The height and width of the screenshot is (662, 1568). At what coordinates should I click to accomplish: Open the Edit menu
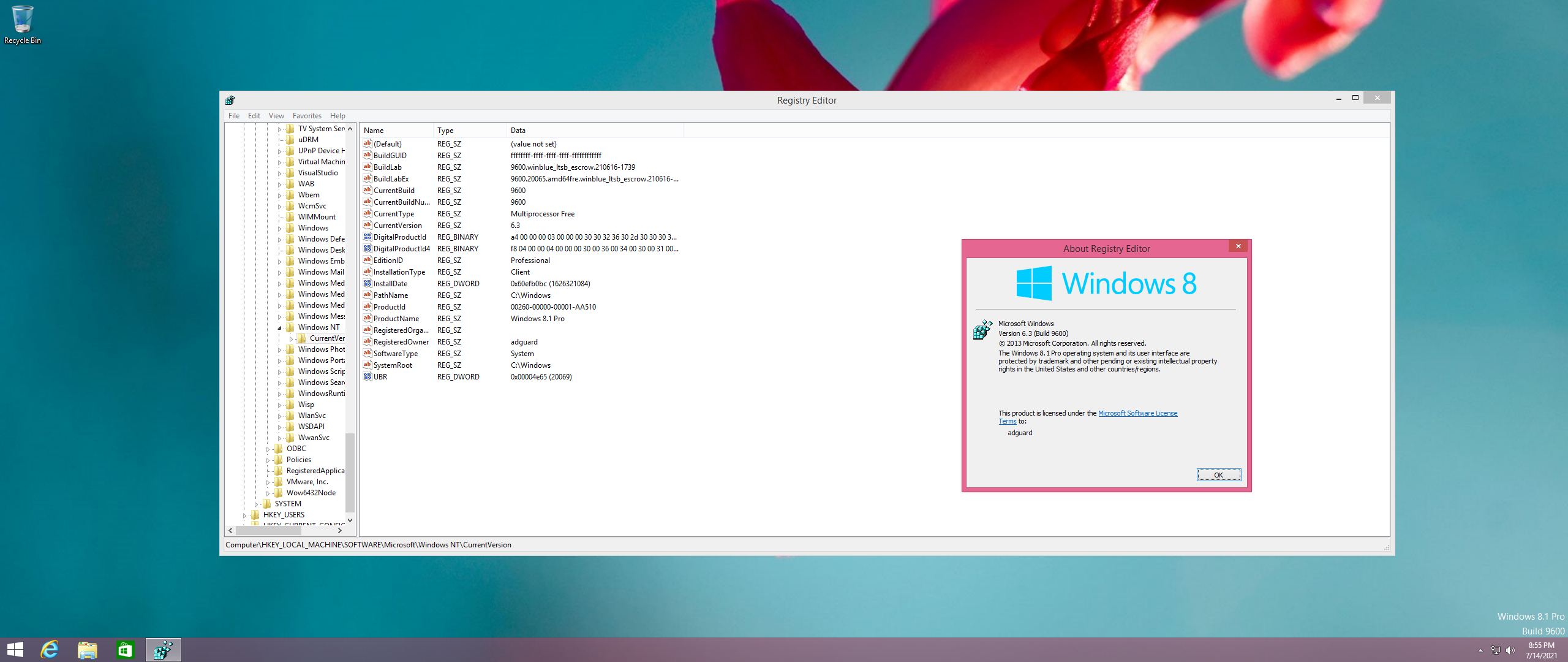[254, 116]
